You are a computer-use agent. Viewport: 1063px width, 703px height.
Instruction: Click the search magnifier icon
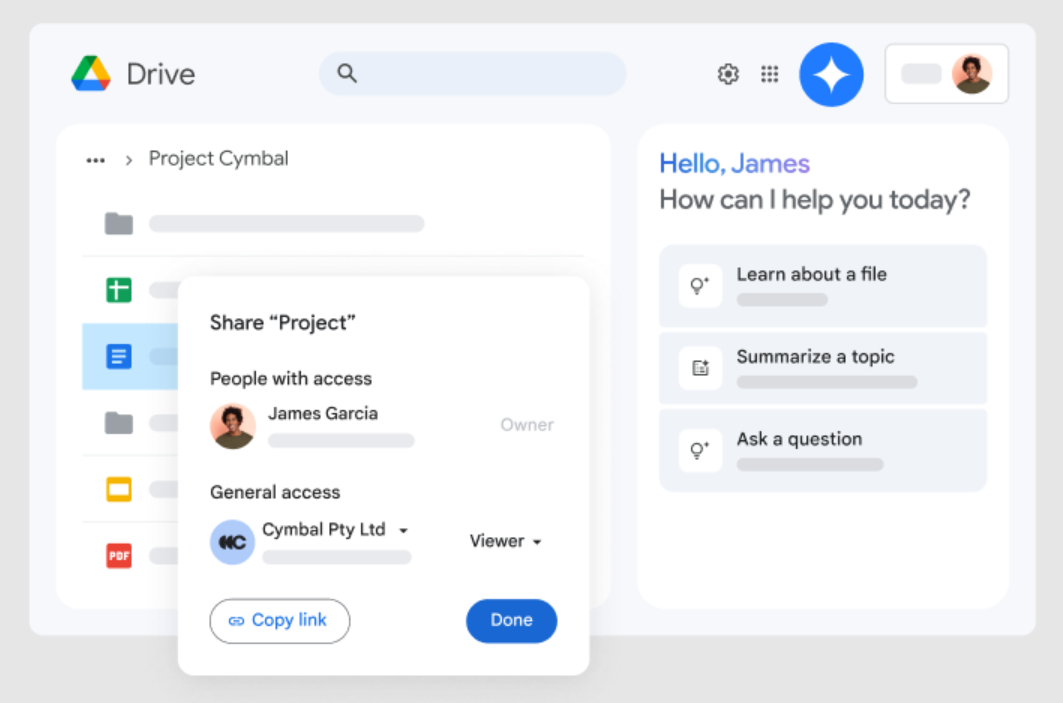(346, 73)
